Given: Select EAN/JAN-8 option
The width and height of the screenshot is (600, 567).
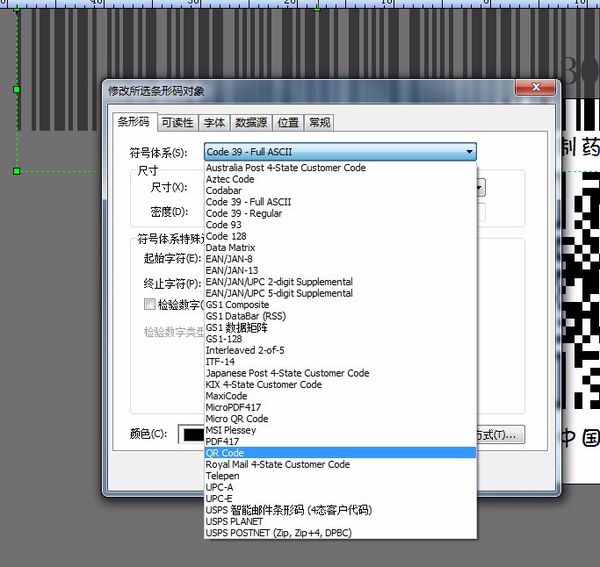Looking at the screenshot, I should (x=340, y=259).
